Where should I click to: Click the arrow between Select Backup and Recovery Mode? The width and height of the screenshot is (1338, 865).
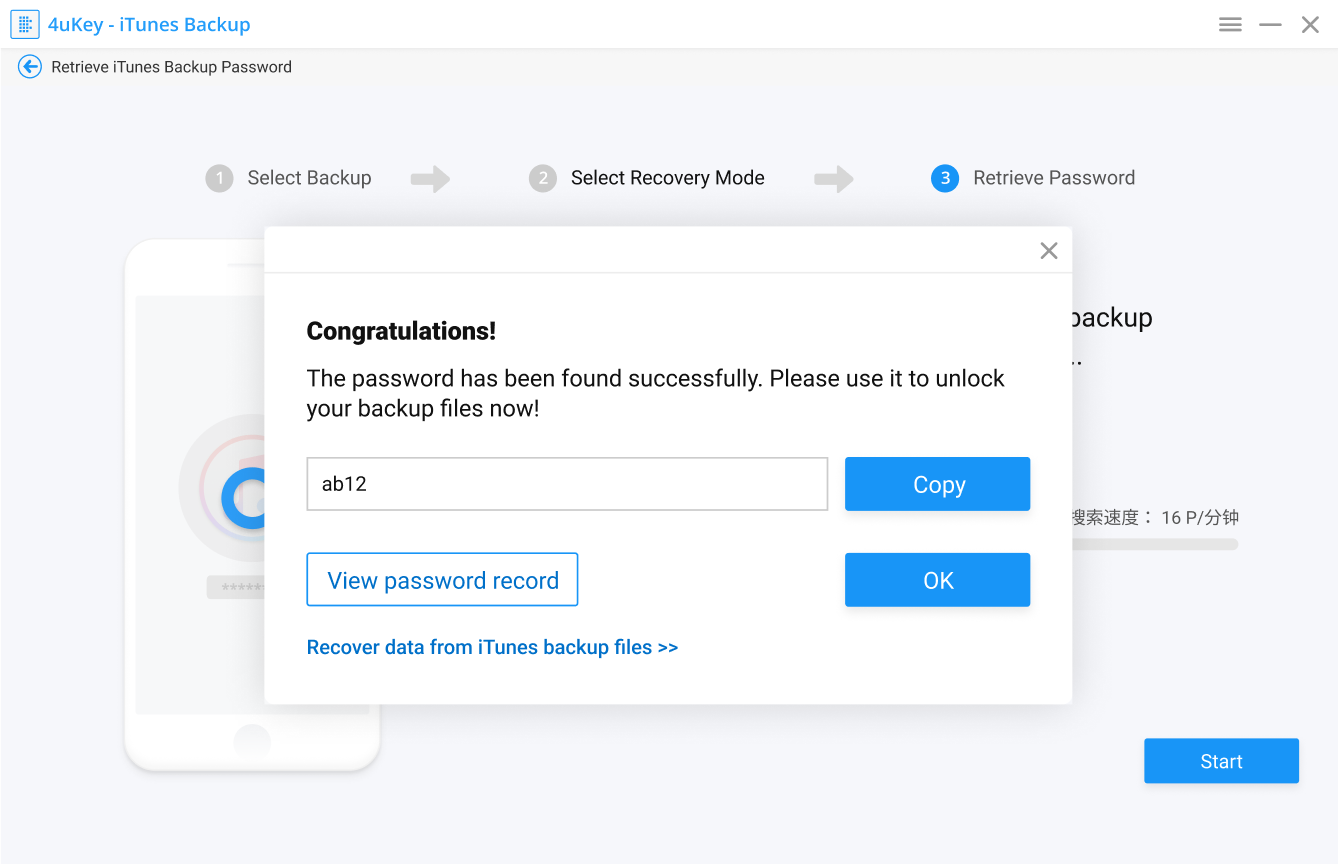click(x=429, y=177)
